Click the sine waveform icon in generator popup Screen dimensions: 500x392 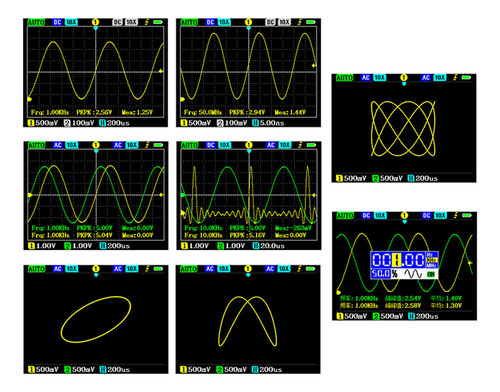coord(413,274)
